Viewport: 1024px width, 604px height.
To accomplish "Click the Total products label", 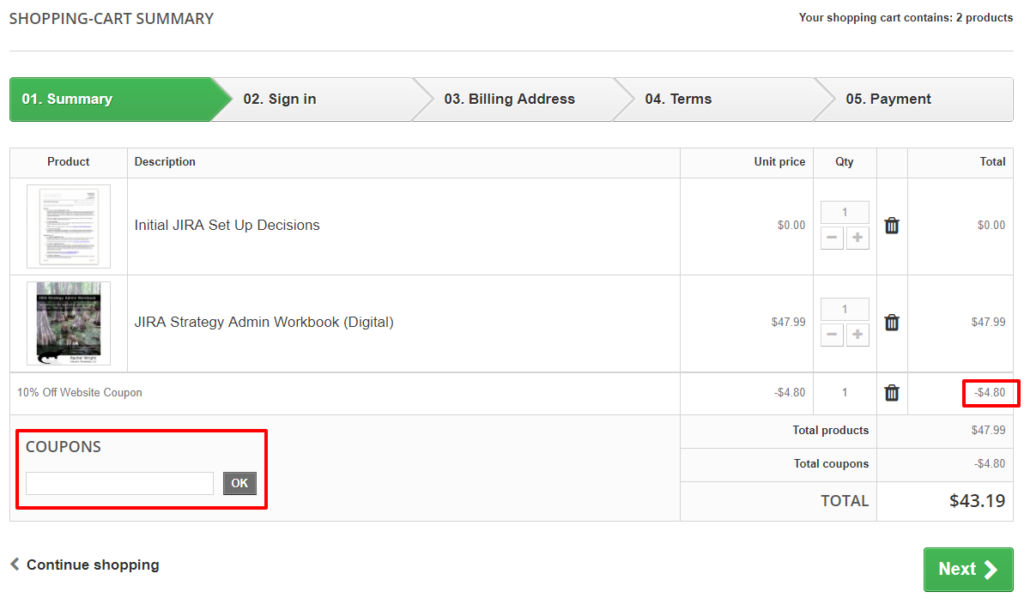I will (830, 430).
